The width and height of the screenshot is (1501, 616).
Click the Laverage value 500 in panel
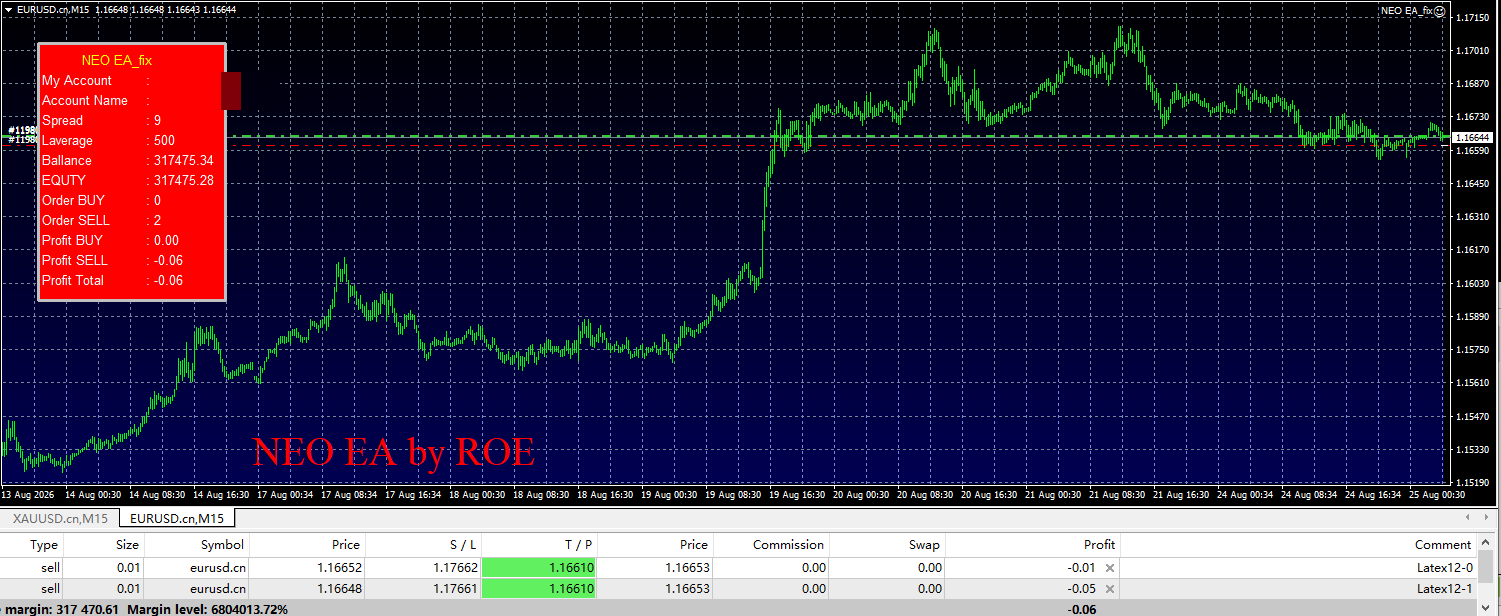tap(164, 140)
